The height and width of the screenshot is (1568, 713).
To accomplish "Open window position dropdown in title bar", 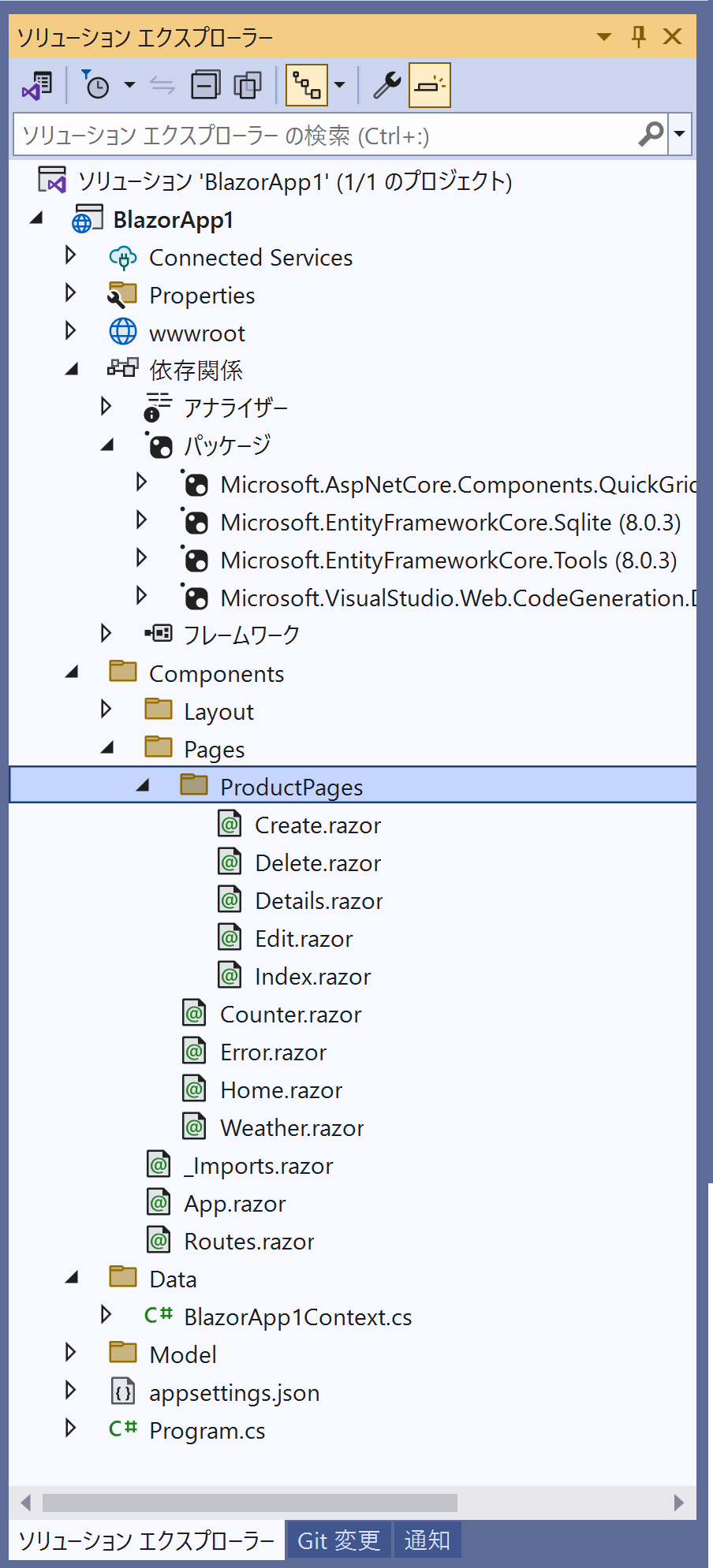I will [604, 36].
